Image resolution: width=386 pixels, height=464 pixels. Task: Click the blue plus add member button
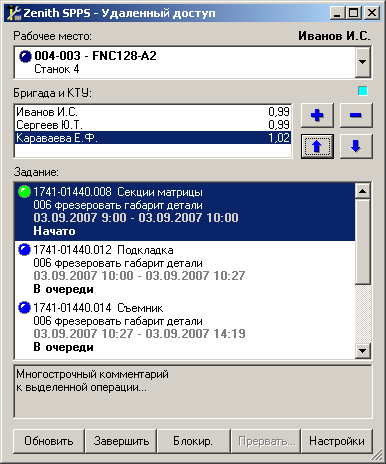click(x=317, y=115)
